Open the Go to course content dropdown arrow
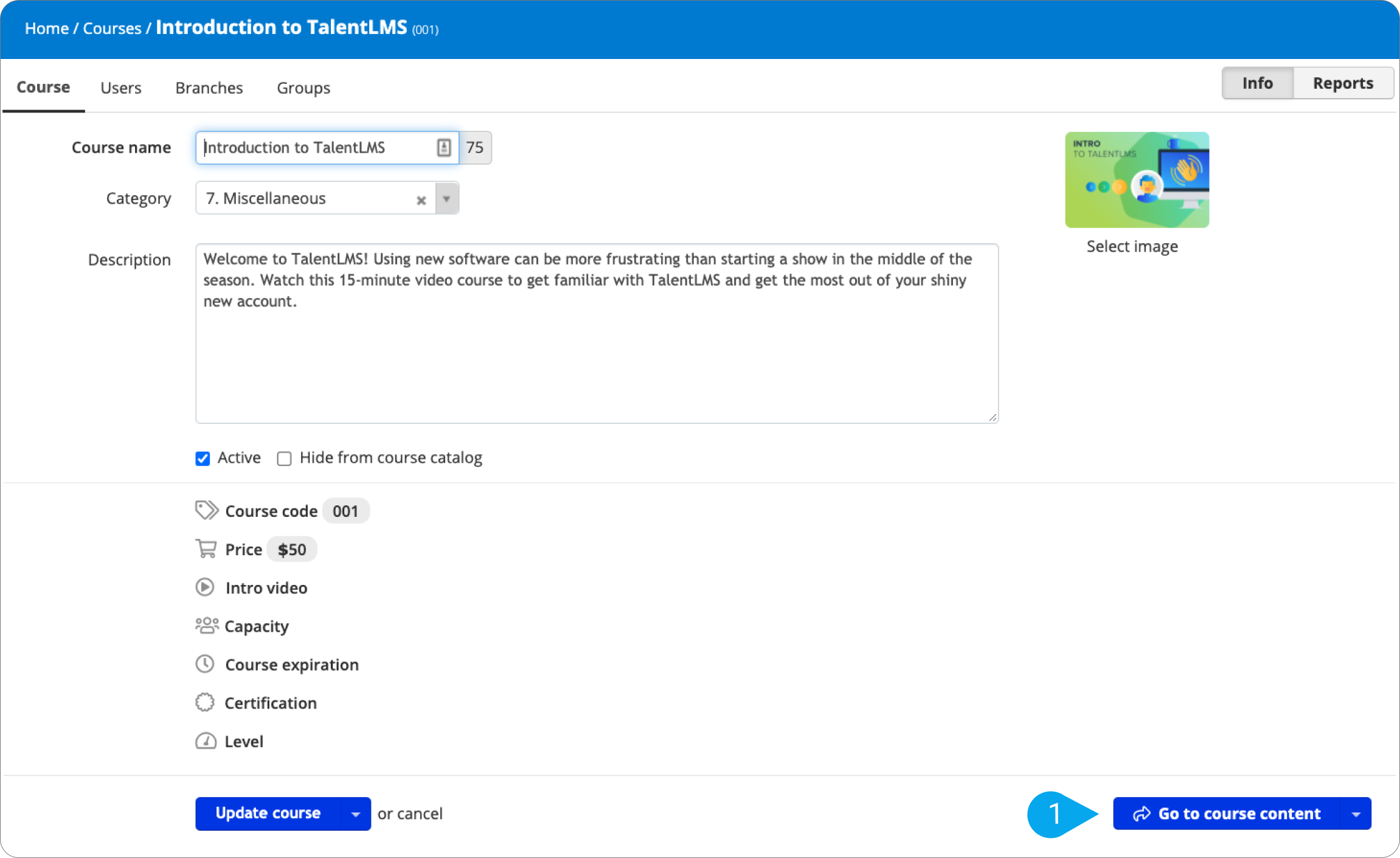The image size is (1400, 858). (x=1355, y=813)
